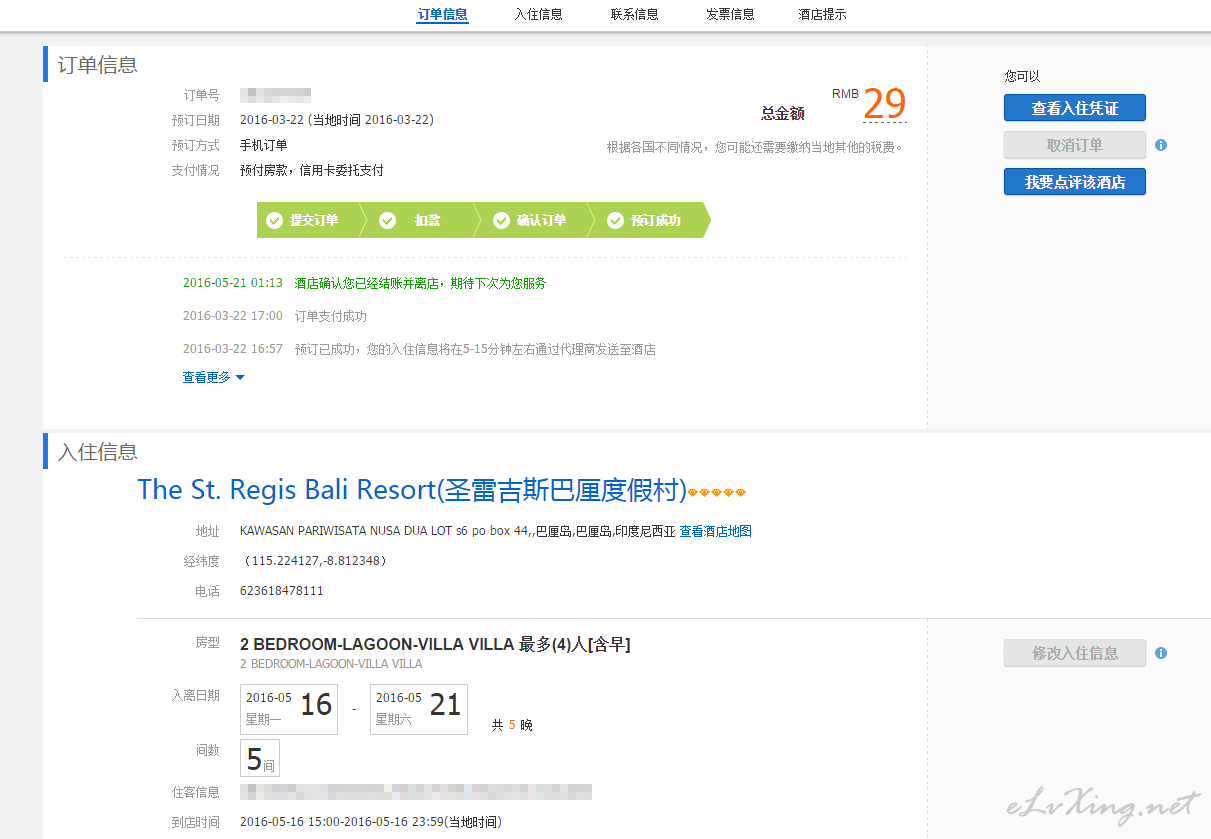Select the 酒店提示 tab
The width and height of the screenshot is (1211, 839).
click(822, 14)
